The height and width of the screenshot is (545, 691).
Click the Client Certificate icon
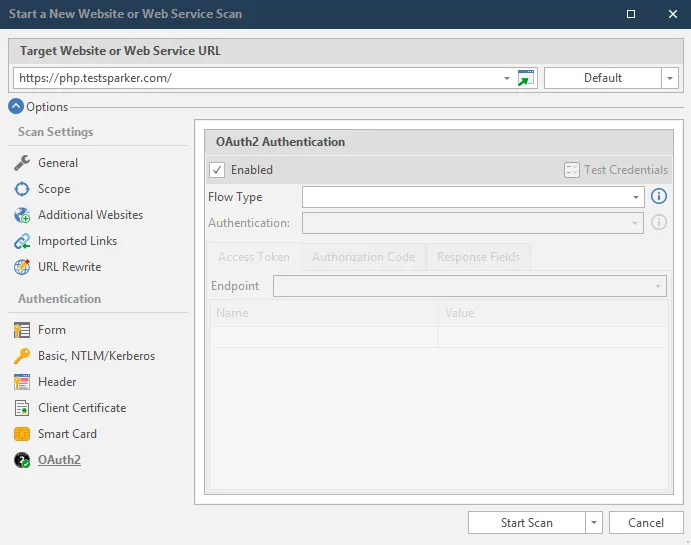22,408
